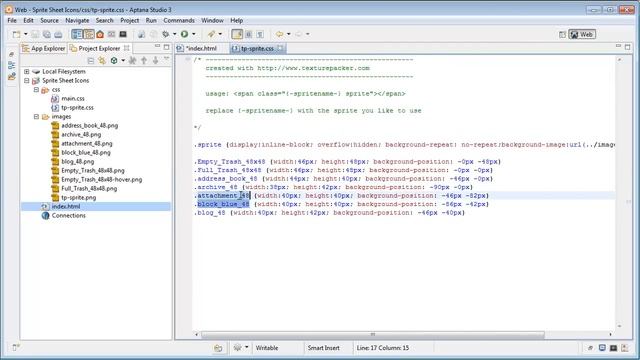640x360 pixels.
Task: Open the New file dropdown arrow
Action: coord(25,34)
